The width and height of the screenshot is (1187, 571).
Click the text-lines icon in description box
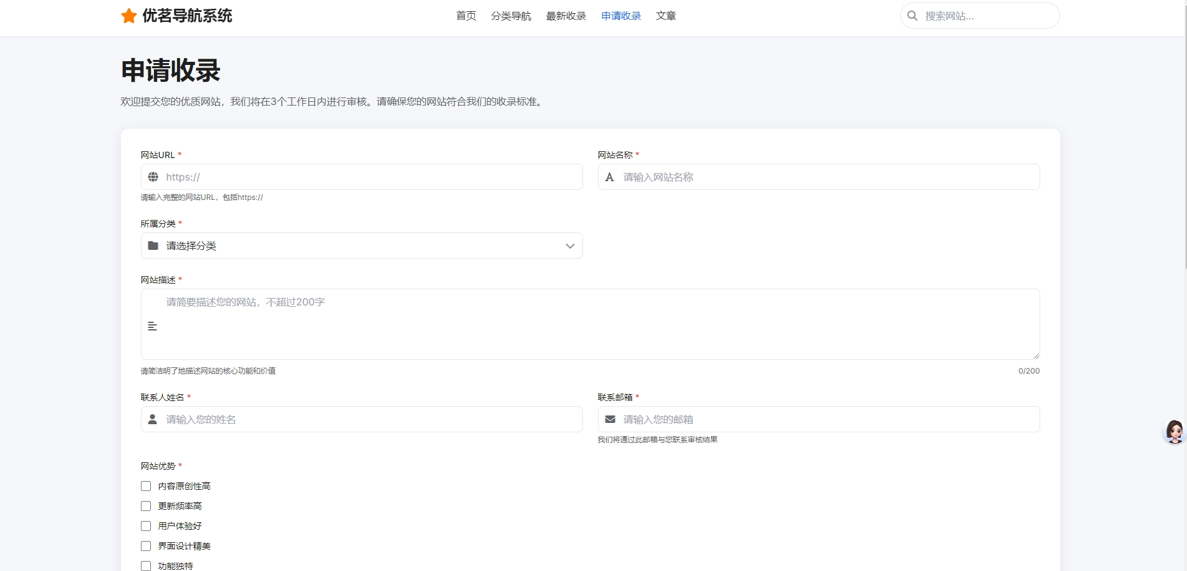point(153,326)
